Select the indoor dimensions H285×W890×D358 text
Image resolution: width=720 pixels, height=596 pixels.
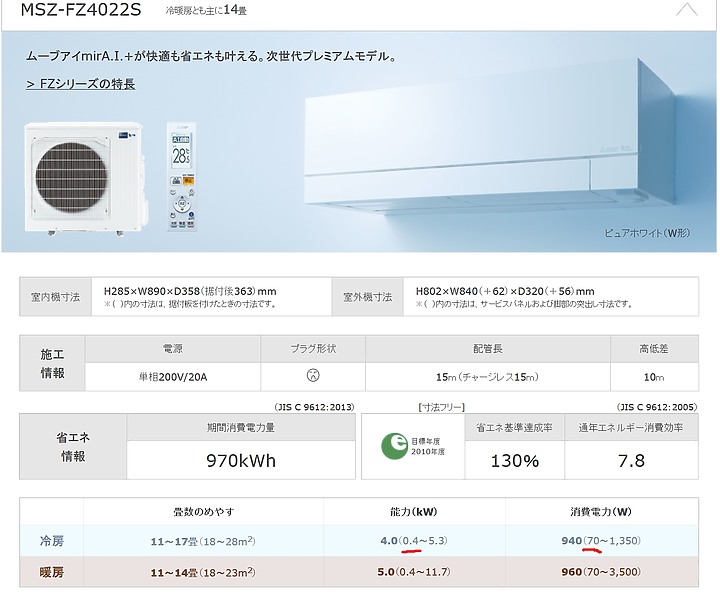pos(190,291)
